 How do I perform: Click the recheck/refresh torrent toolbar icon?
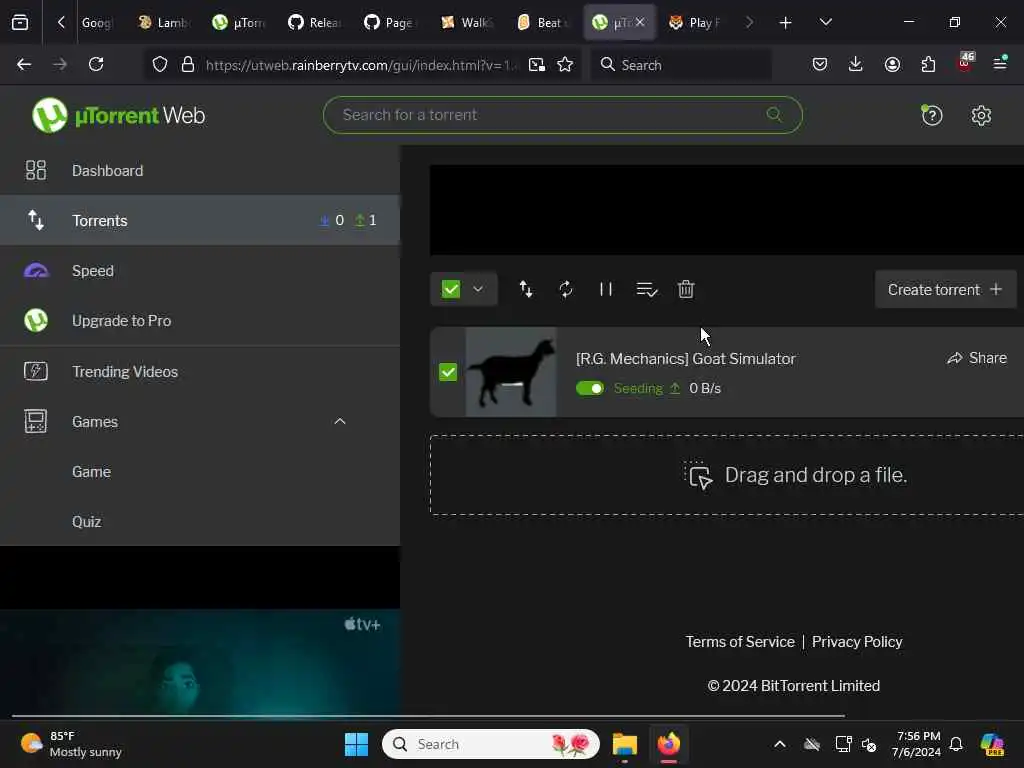[566, 289]
